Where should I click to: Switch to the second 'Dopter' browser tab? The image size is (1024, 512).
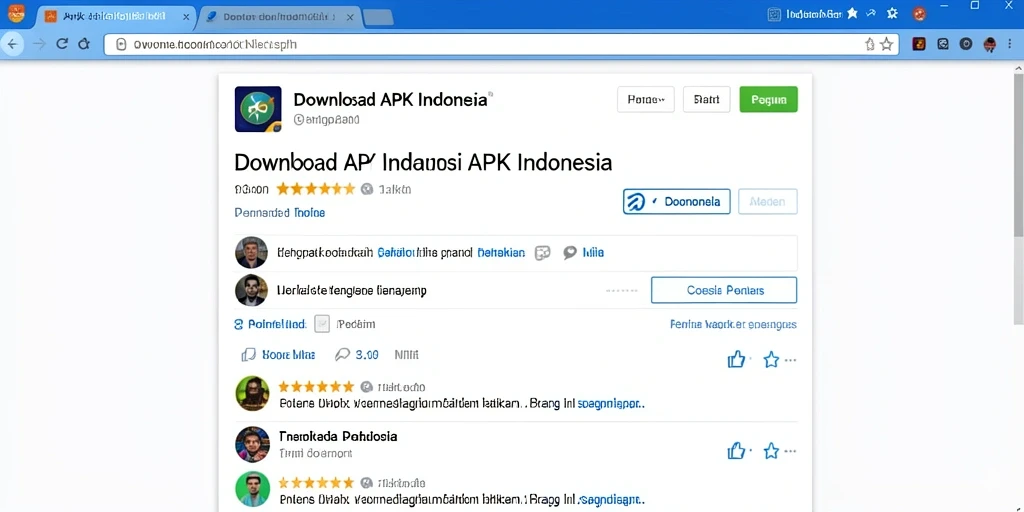pyautogui.click(x=280, y=17)
